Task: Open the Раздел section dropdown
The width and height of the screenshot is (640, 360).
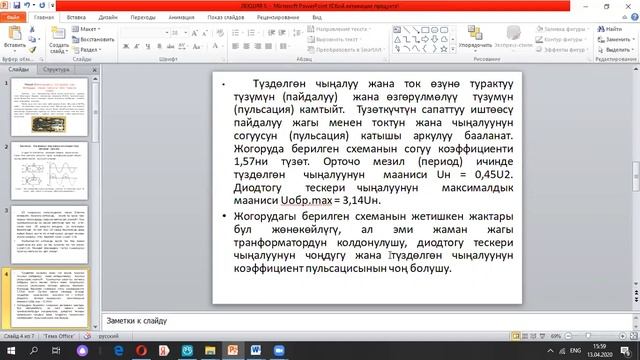Action: point(87,50)
